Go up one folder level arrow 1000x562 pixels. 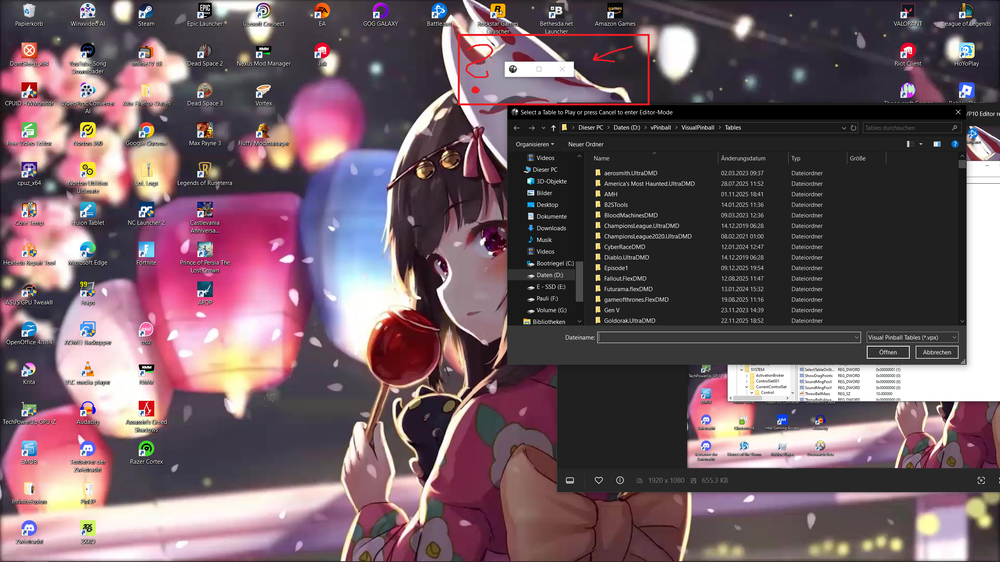tap(554, 128)
